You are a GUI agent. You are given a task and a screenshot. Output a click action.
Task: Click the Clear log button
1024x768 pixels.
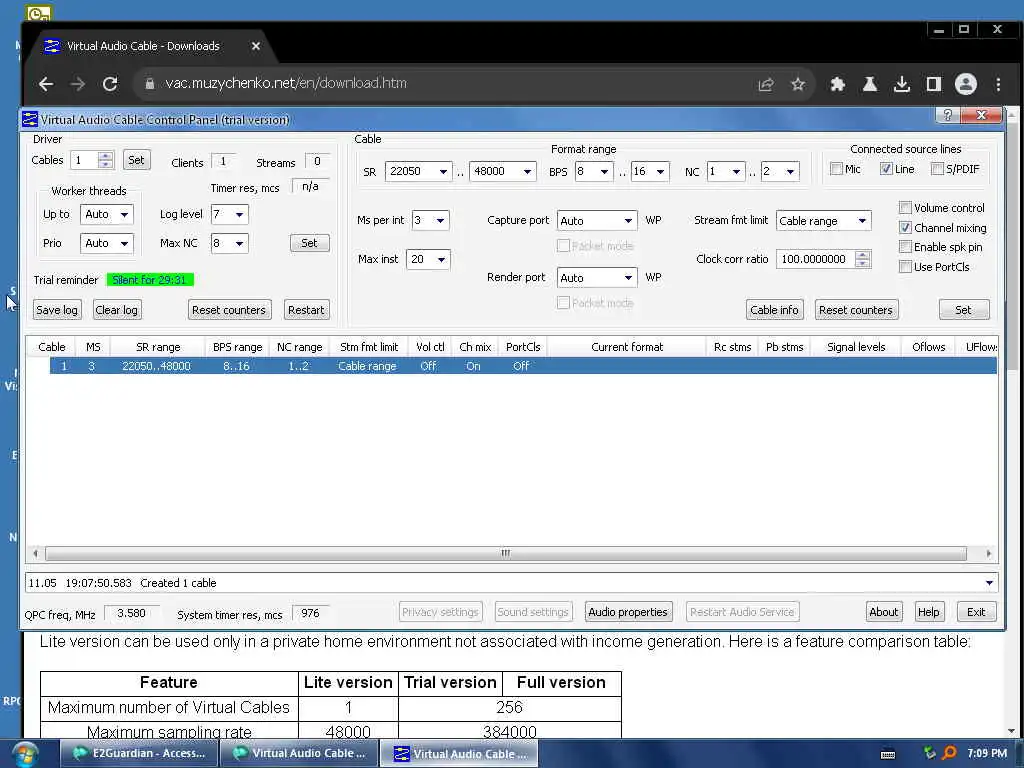pyautogui.click(x=116, y=310)
